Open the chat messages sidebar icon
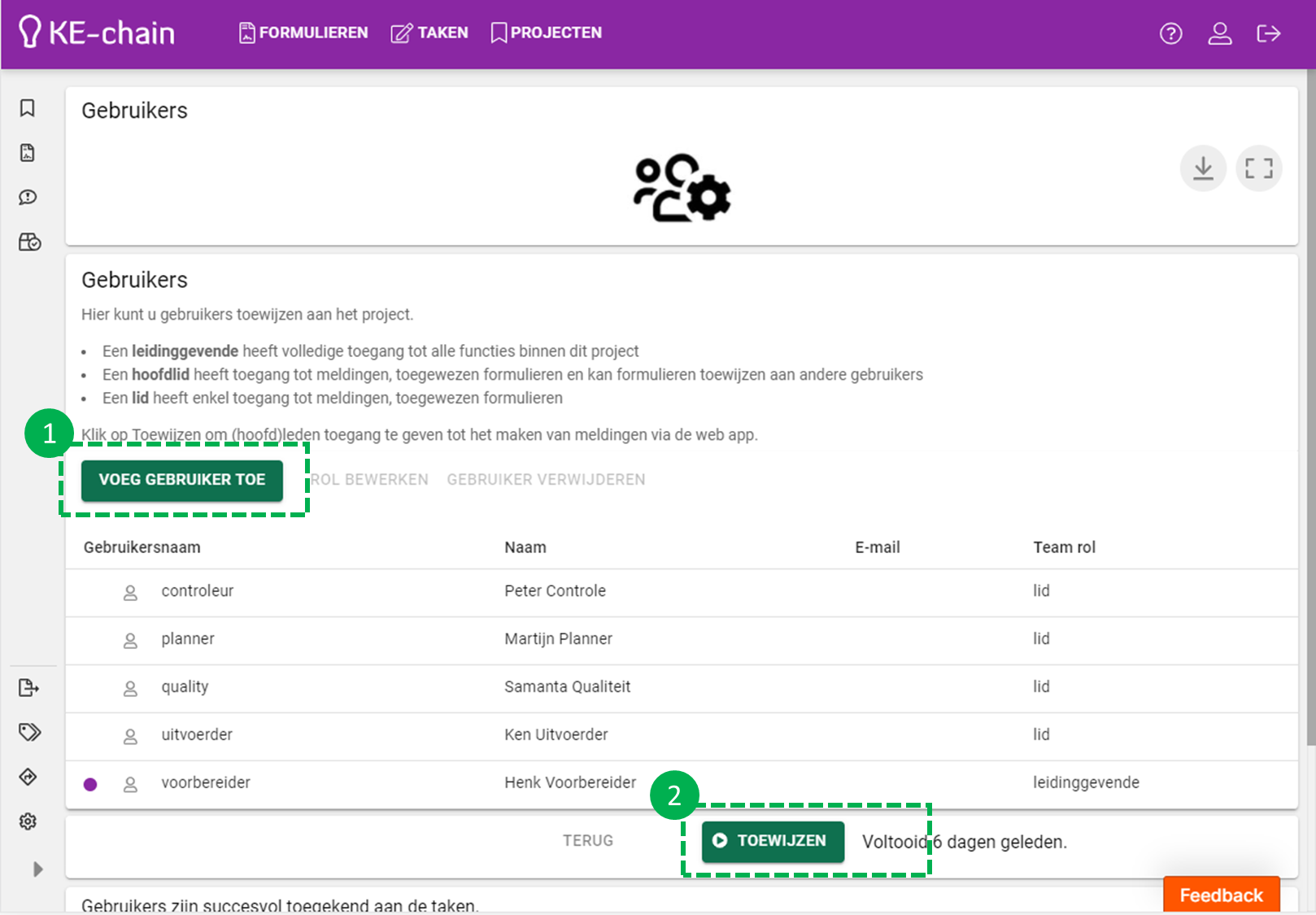This screenshot has height=915, width=1316. (x=28, y=198)
